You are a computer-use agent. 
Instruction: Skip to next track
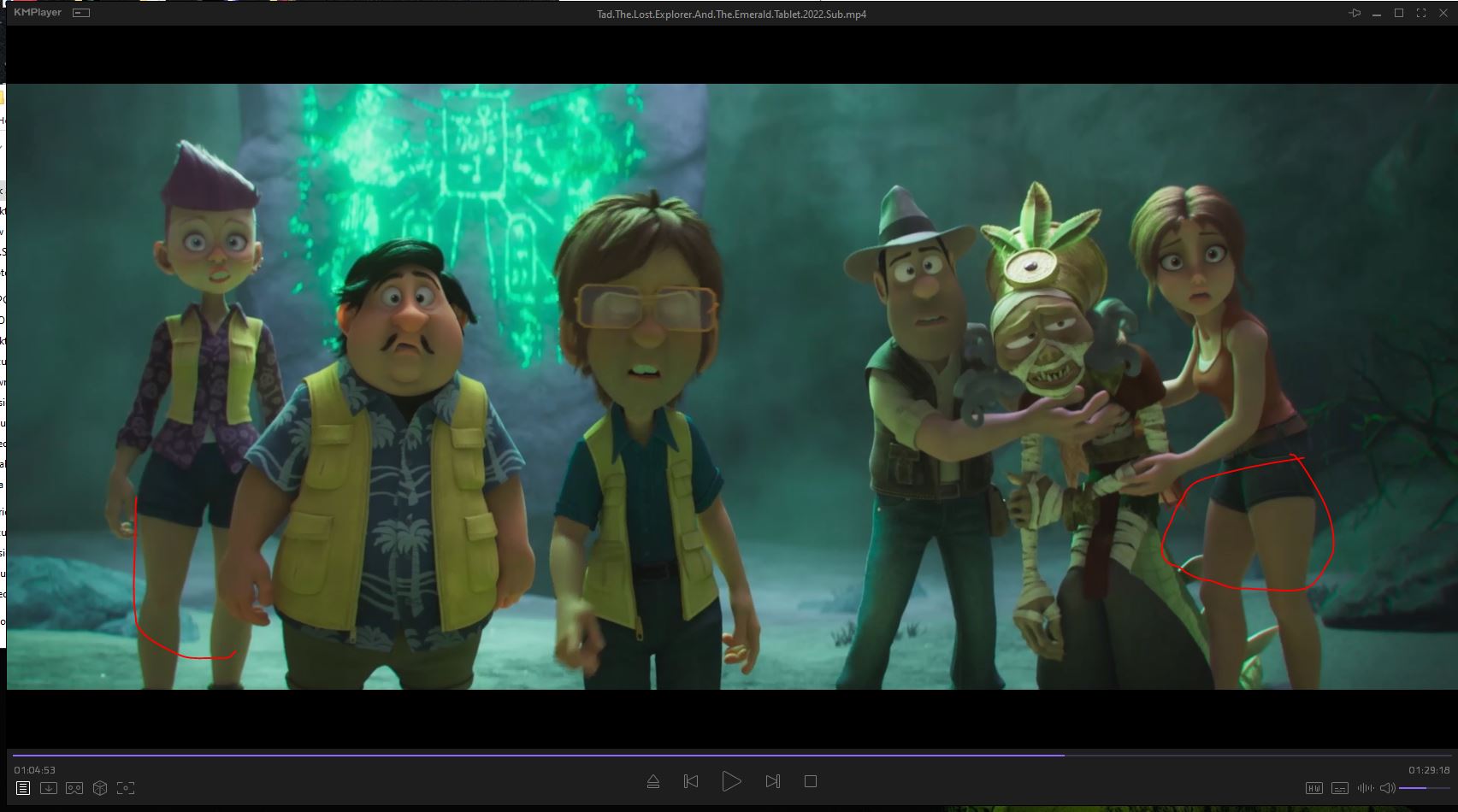pos(772,781)
